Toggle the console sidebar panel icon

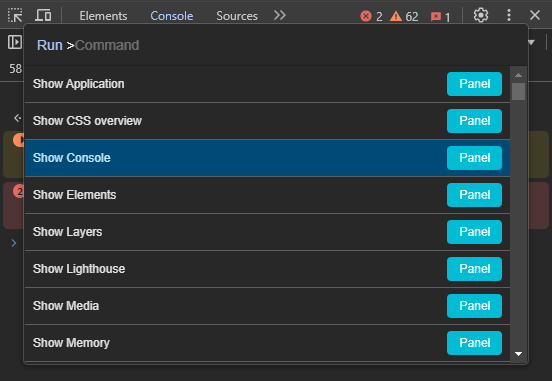coord(15,42)
